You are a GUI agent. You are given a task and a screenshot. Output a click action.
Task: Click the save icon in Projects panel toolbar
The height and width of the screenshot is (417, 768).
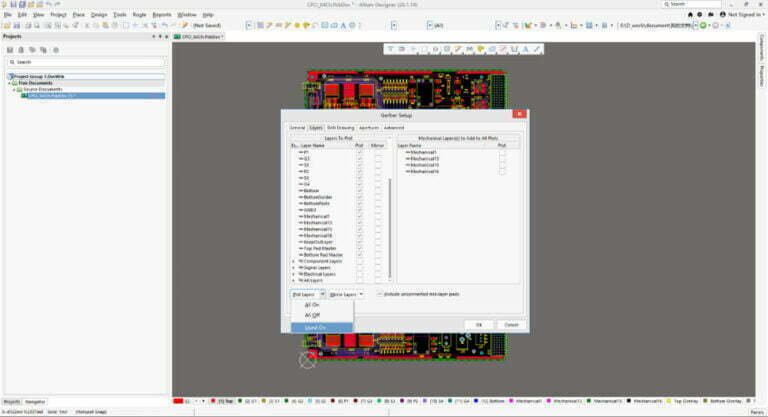8,48
